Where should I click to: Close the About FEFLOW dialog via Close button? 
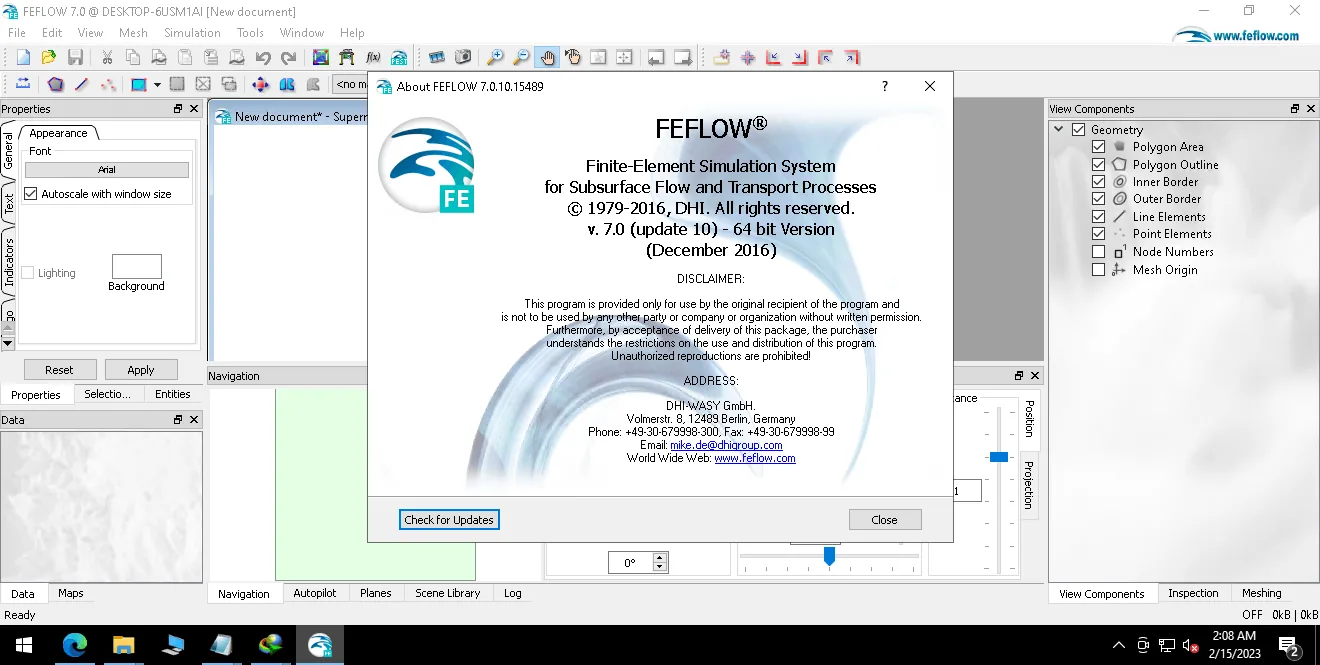pyautogui.click(x=884, y=520)
